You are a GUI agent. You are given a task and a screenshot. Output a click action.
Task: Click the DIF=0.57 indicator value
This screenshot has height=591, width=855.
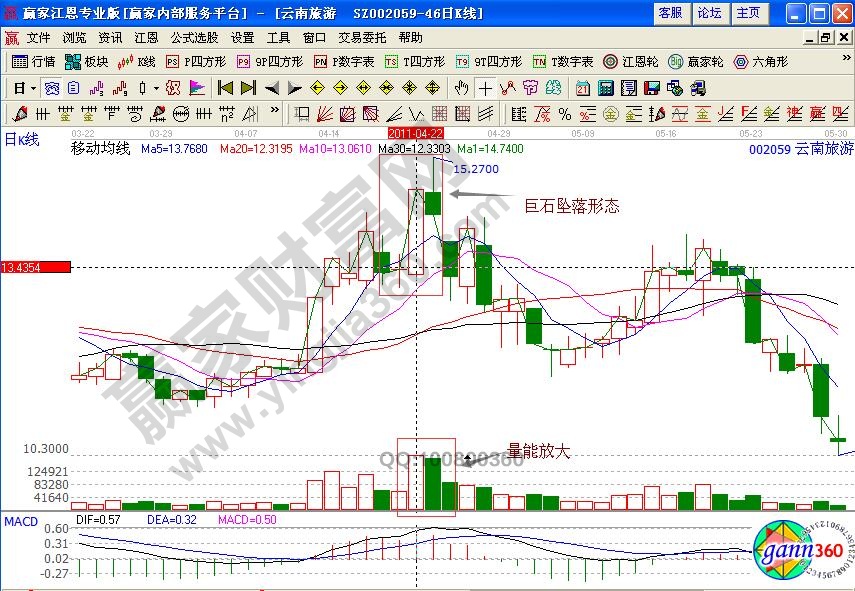click(98, 520)
